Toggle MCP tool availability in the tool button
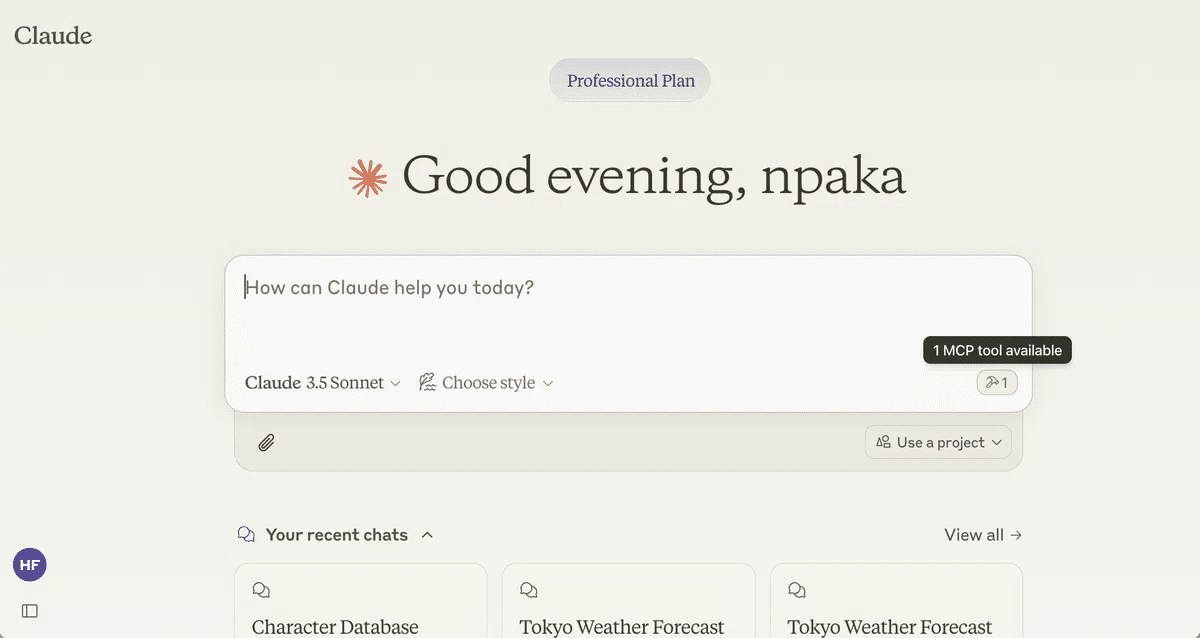This screenshot has width=1200, height=638. 996,382
